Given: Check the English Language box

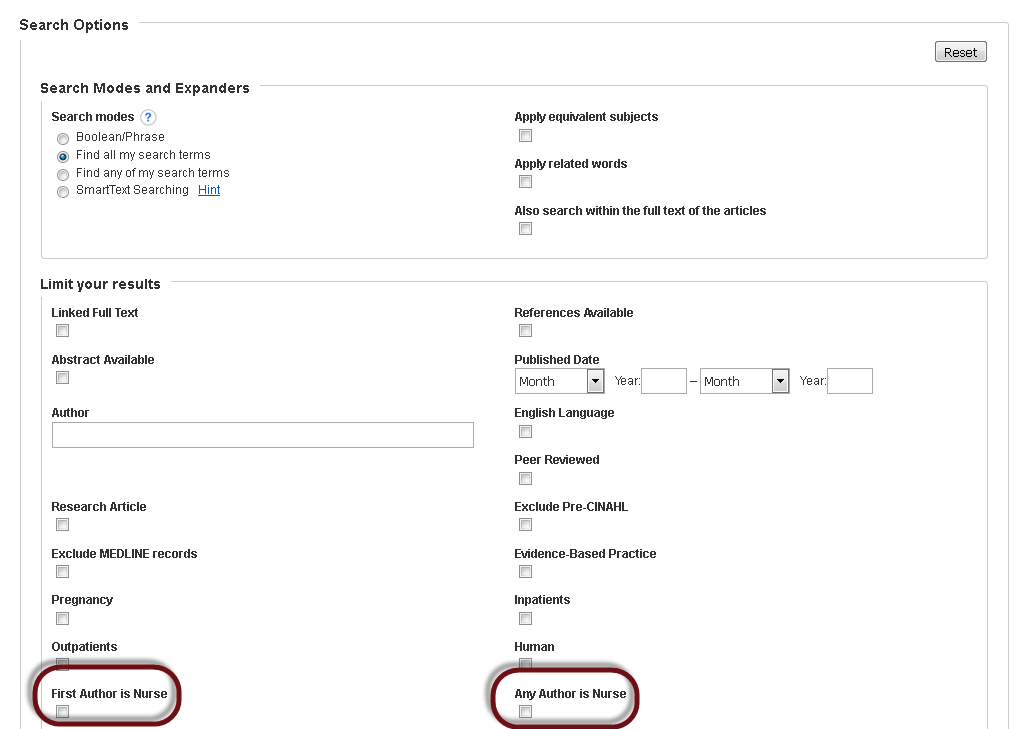Looking at the screenshot, I should (x=525, y=431).
